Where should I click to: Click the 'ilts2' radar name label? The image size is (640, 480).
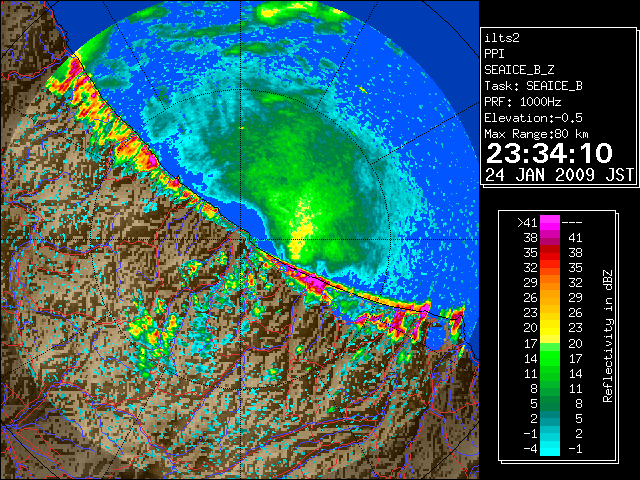pos(502,38)
